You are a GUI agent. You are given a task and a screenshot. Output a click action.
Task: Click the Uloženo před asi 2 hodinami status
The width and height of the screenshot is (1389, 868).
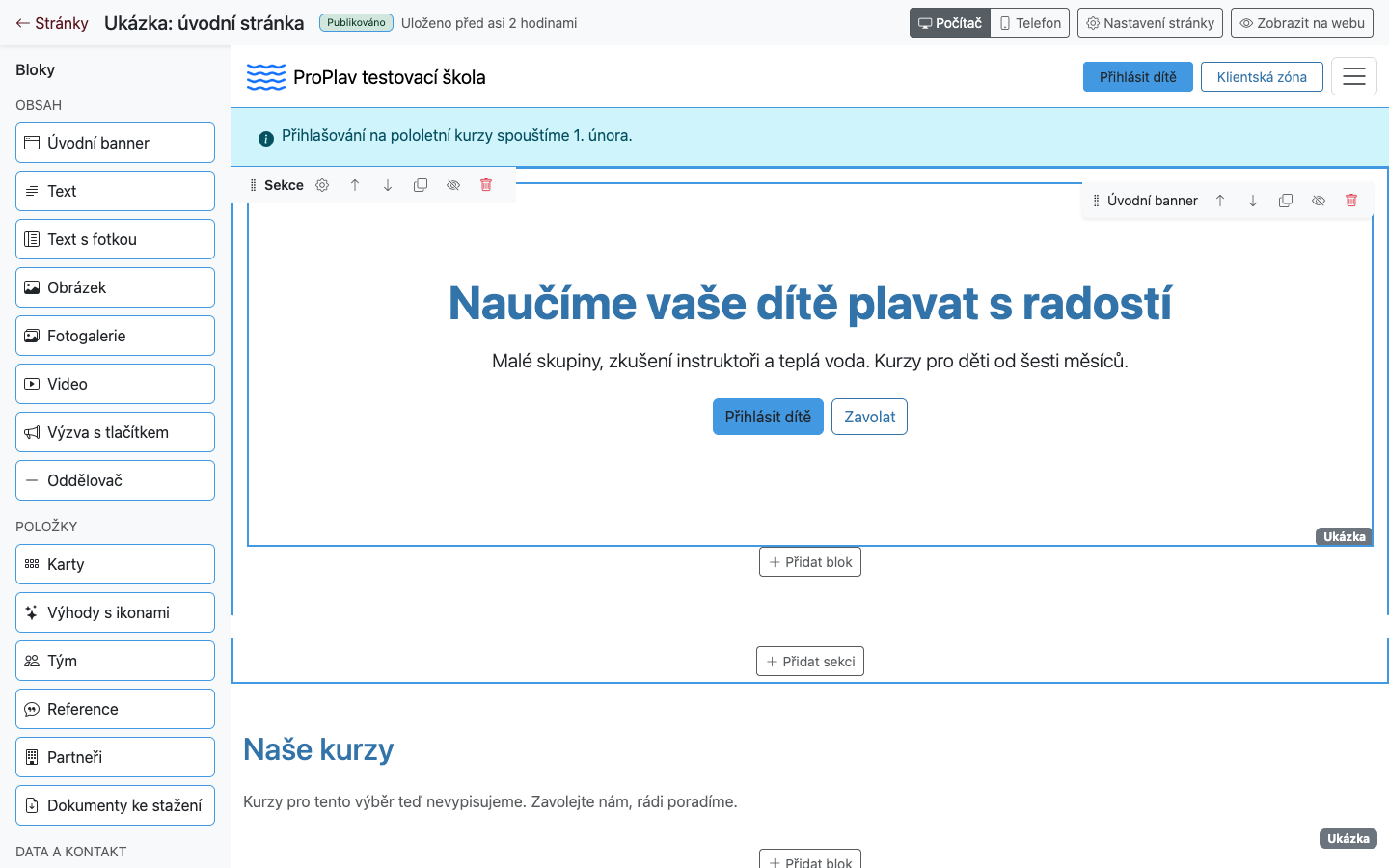[489, 23]
